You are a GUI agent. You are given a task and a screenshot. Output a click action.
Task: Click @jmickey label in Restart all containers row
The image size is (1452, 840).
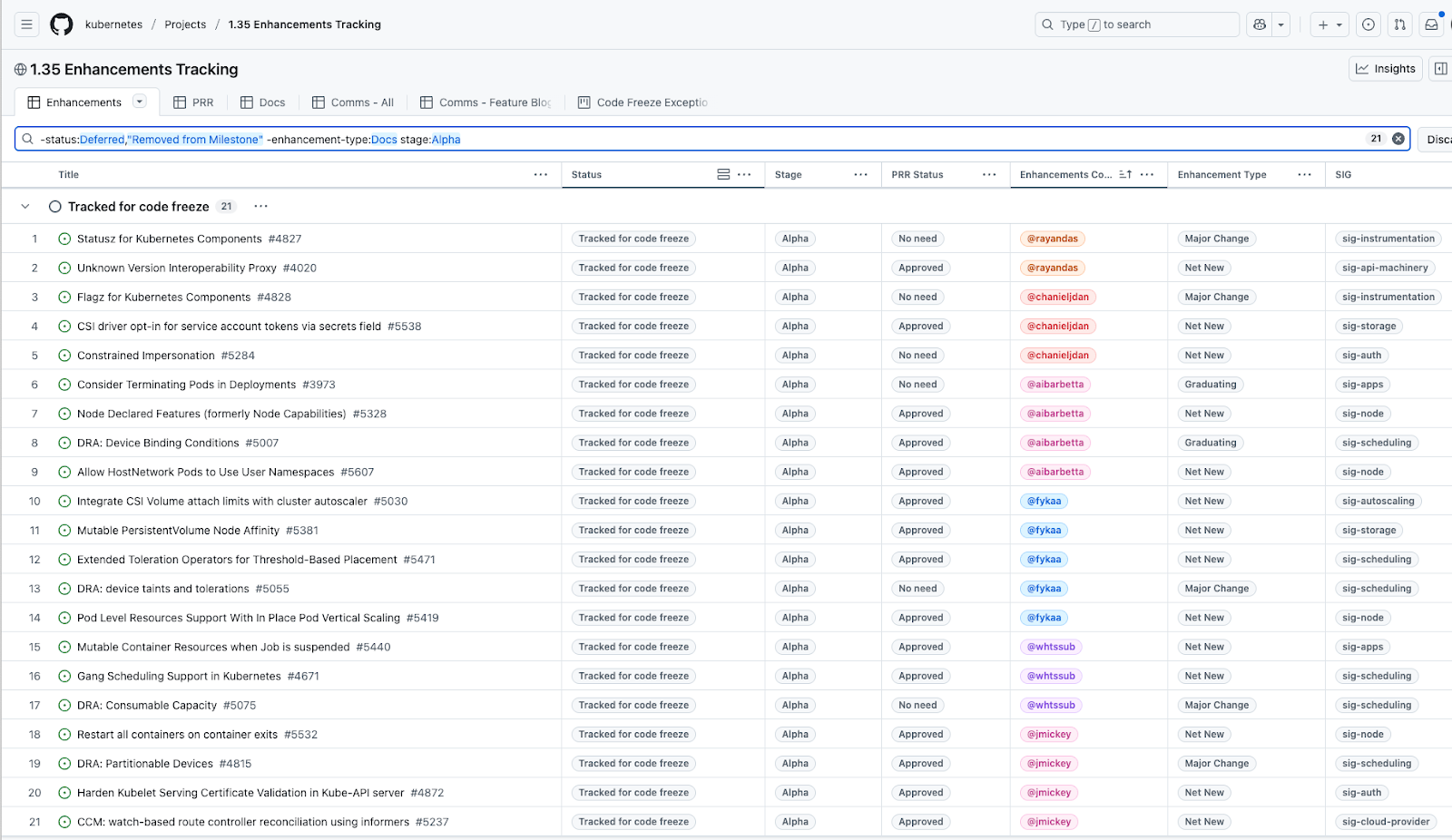click(x=1049, y=735)
